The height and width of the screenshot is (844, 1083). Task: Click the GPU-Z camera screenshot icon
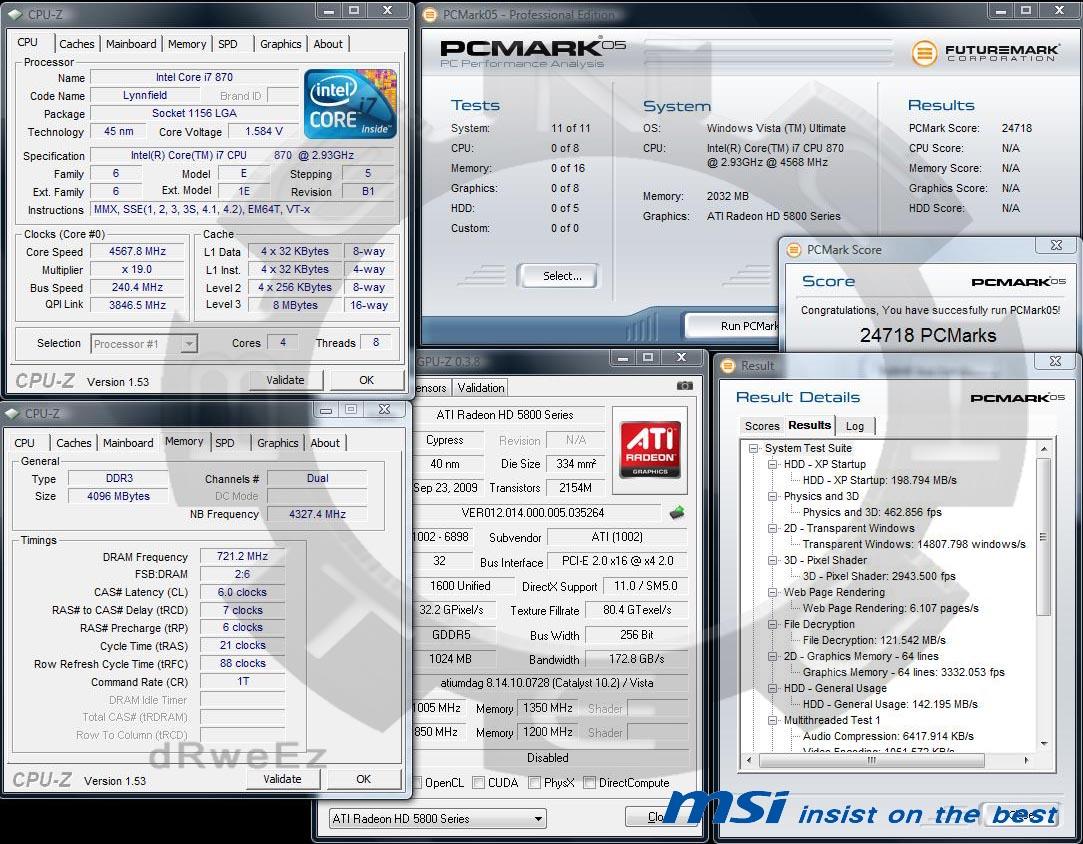(x=684, y=385)
